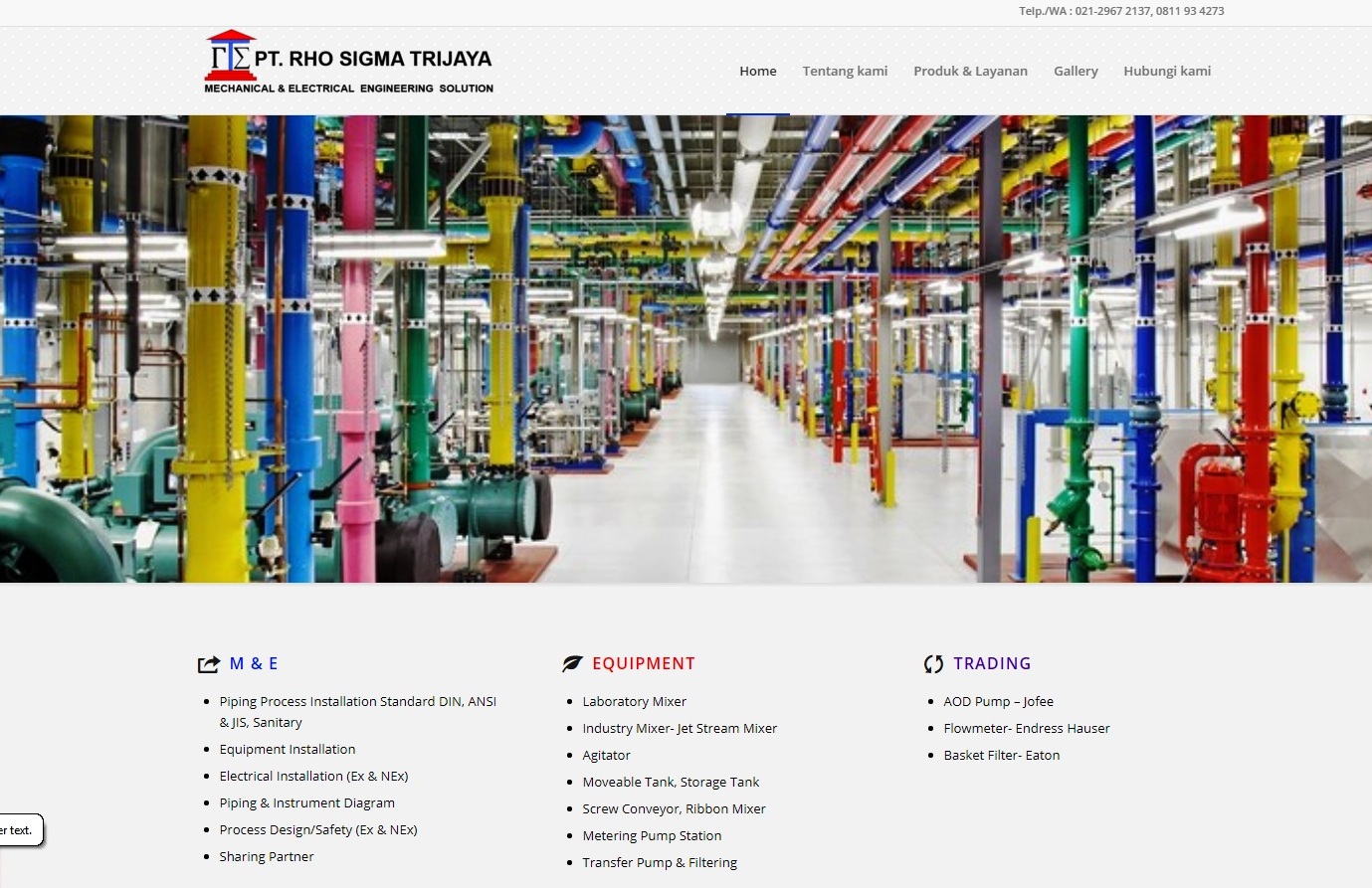This screenshot has width=1372, height=888.
Task: Click the Telp./WA phone number text
Action: (1121, 11)
